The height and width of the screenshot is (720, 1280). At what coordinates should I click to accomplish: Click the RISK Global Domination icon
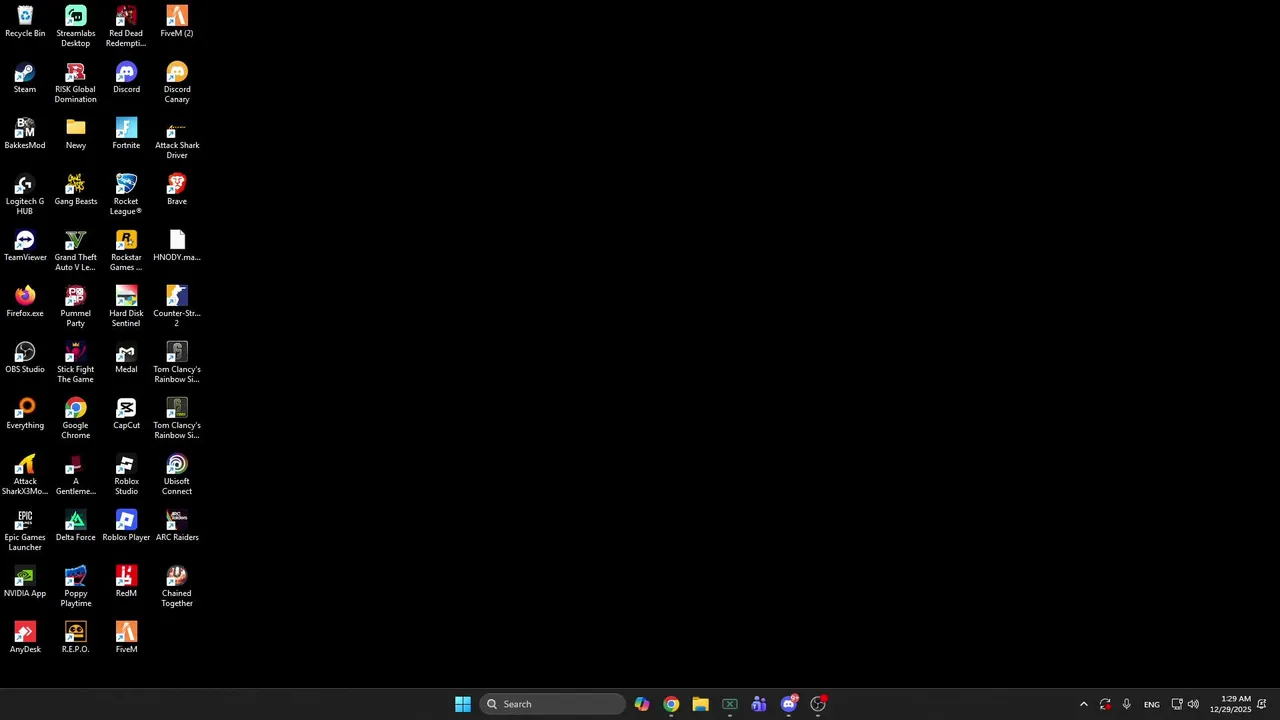click(x=75, y=83)
